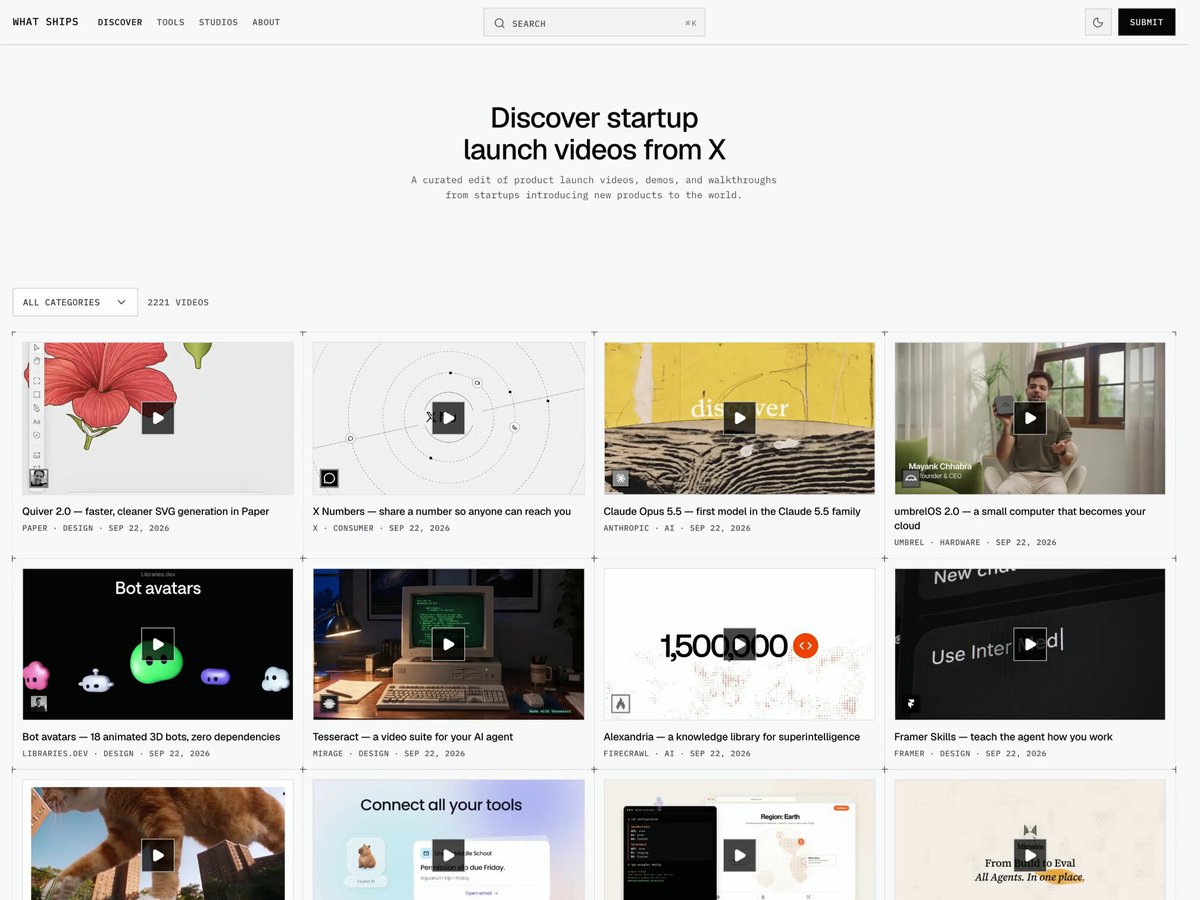Focus the Search input field
This screenshot has height=900, width=1200.
pos(594,22)
